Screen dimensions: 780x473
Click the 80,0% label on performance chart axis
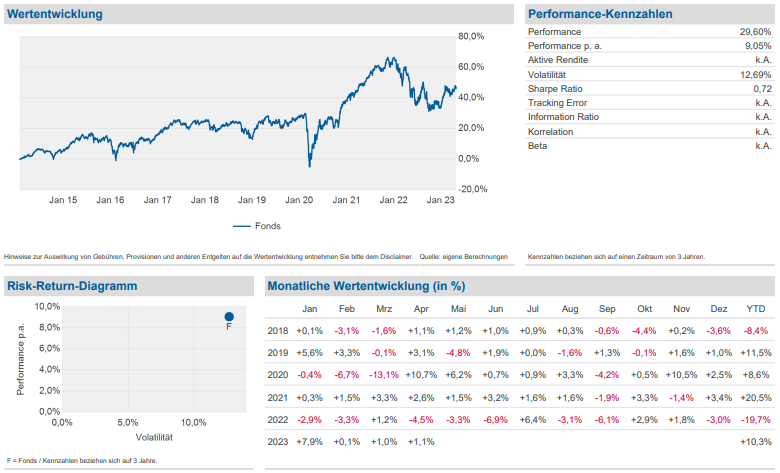(x=471, y=36)
